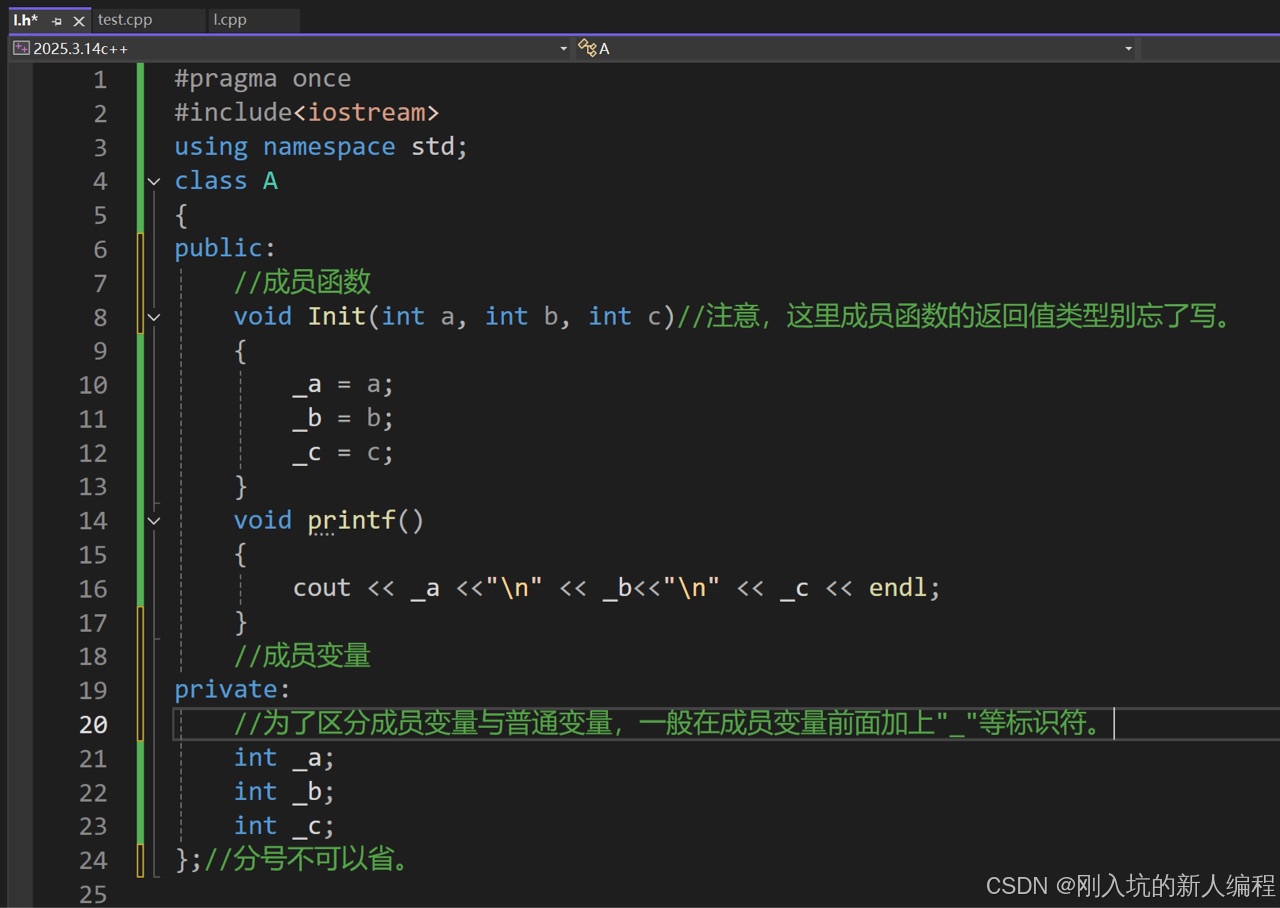Click line number 13 in the gutter
1280x908 pixels.
click(93, 487)
